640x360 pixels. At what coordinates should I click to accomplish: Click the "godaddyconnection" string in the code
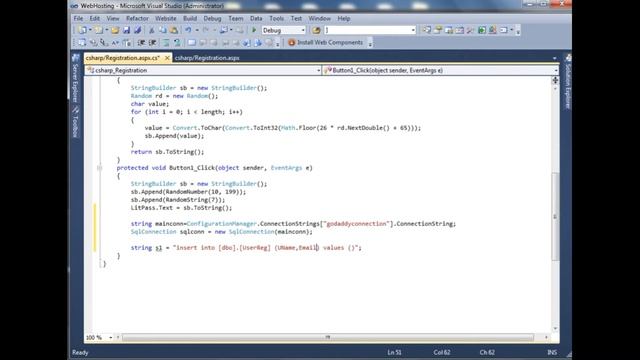(x=356, y=224)
